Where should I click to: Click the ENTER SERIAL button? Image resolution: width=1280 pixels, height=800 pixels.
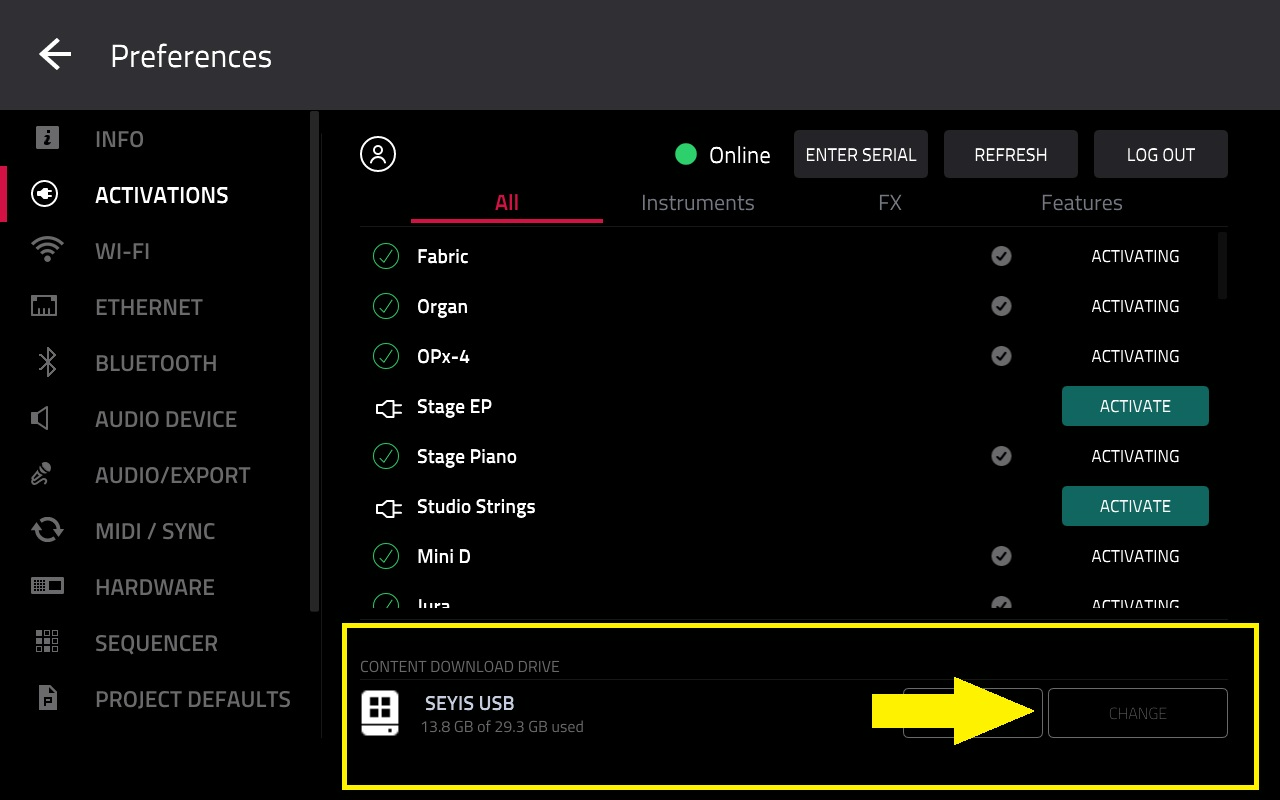point(861,154)
